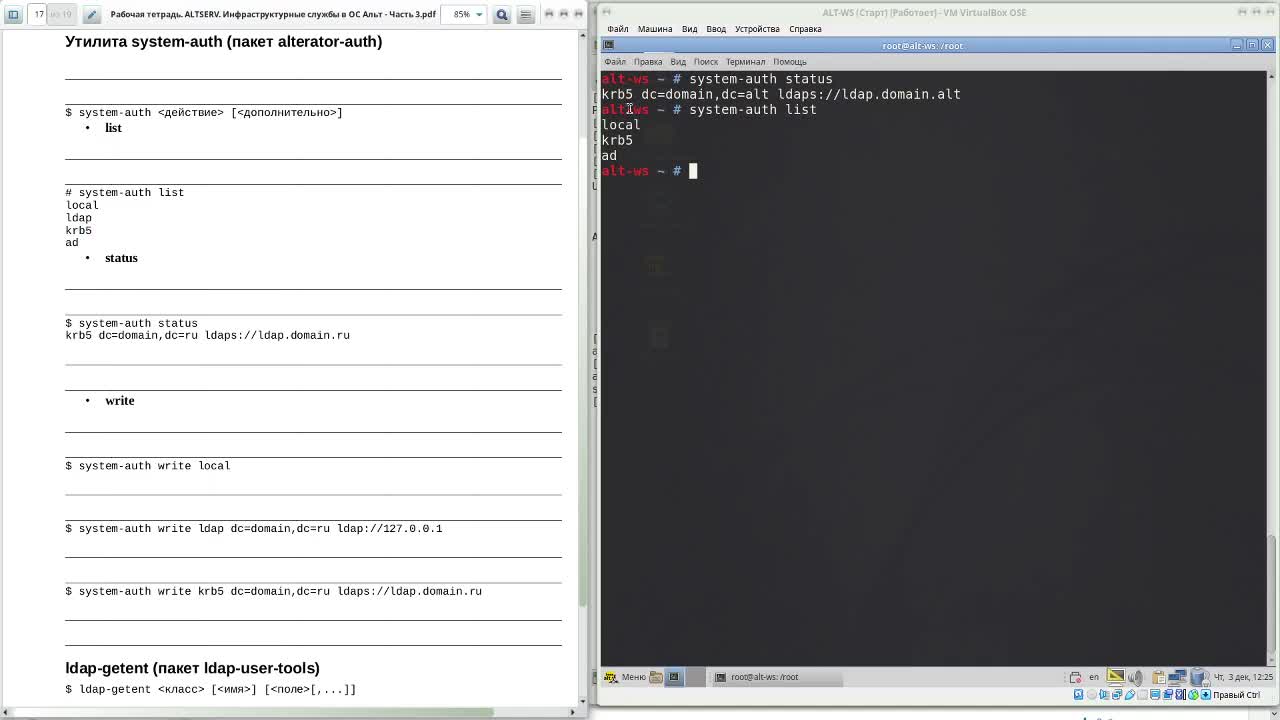Viewport: 1280px width, 720px height.
Task: Select root@alt-ws: /root taskbar button
Action: tap(778, 677)
